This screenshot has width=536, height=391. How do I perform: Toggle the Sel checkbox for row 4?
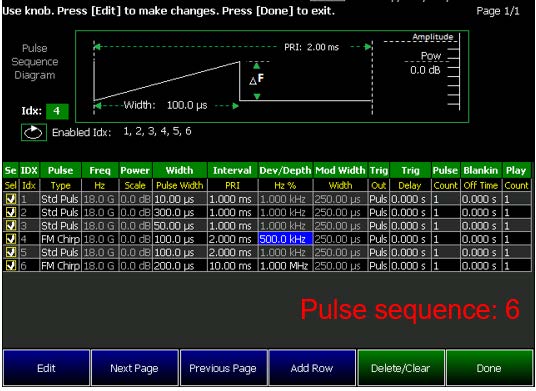pyautogui.click(x=11, y=239)
